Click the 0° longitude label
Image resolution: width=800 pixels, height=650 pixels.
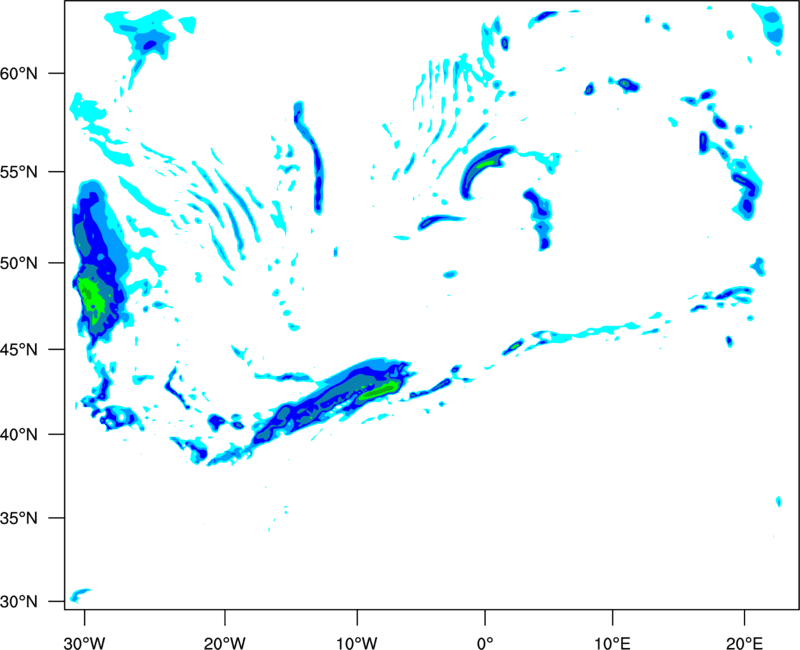click(485, 643)
